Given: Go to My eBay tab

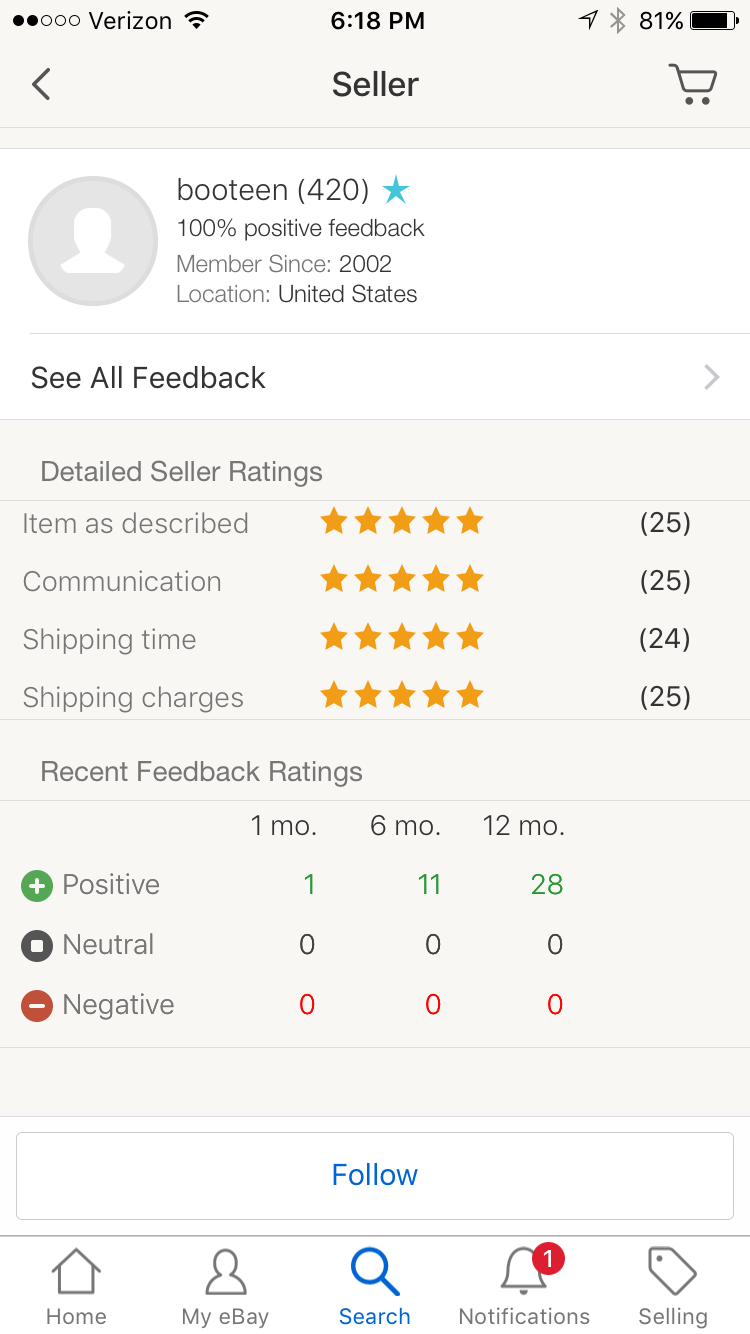Looking at the screenshot, I should coord(225,1287).
